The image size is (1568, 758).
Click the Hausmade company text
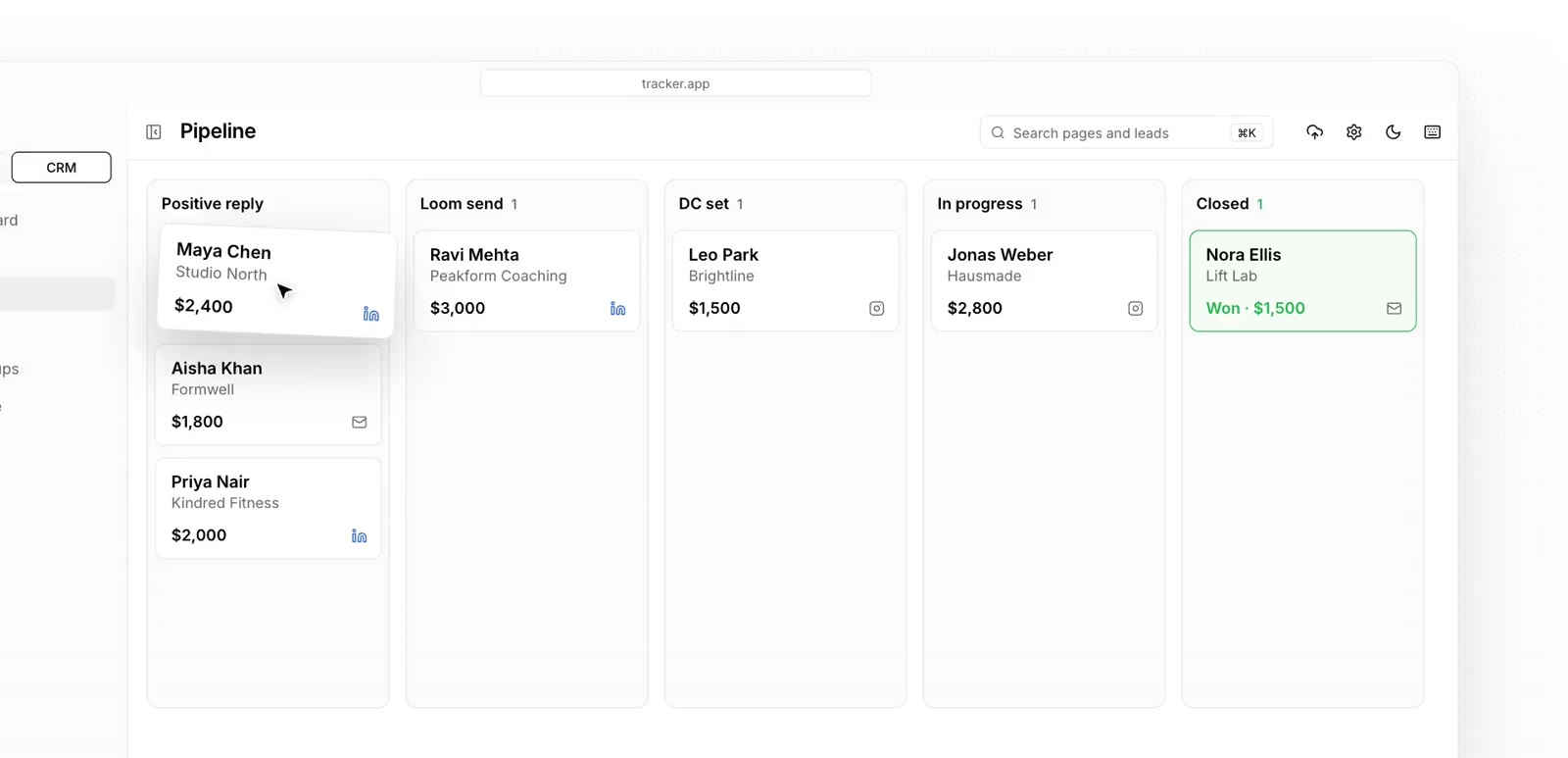(x=985, y=277)
